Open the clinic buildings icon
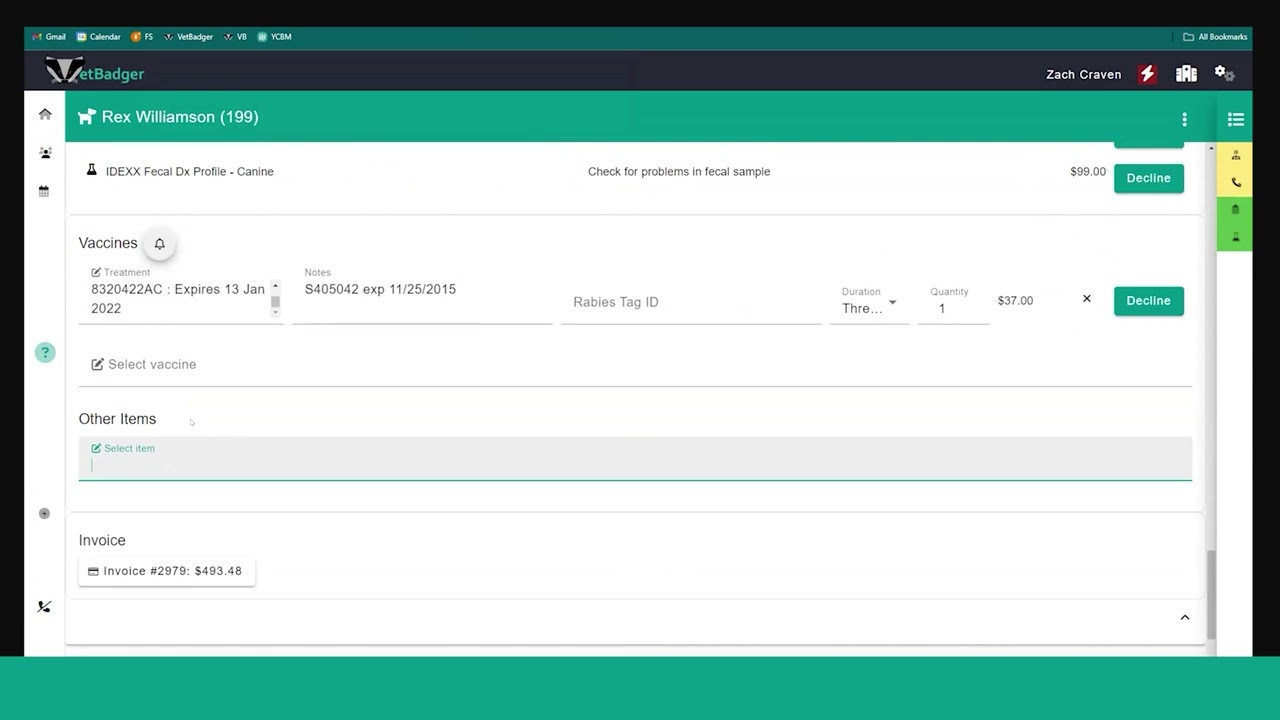 (x=1186, y=74)
